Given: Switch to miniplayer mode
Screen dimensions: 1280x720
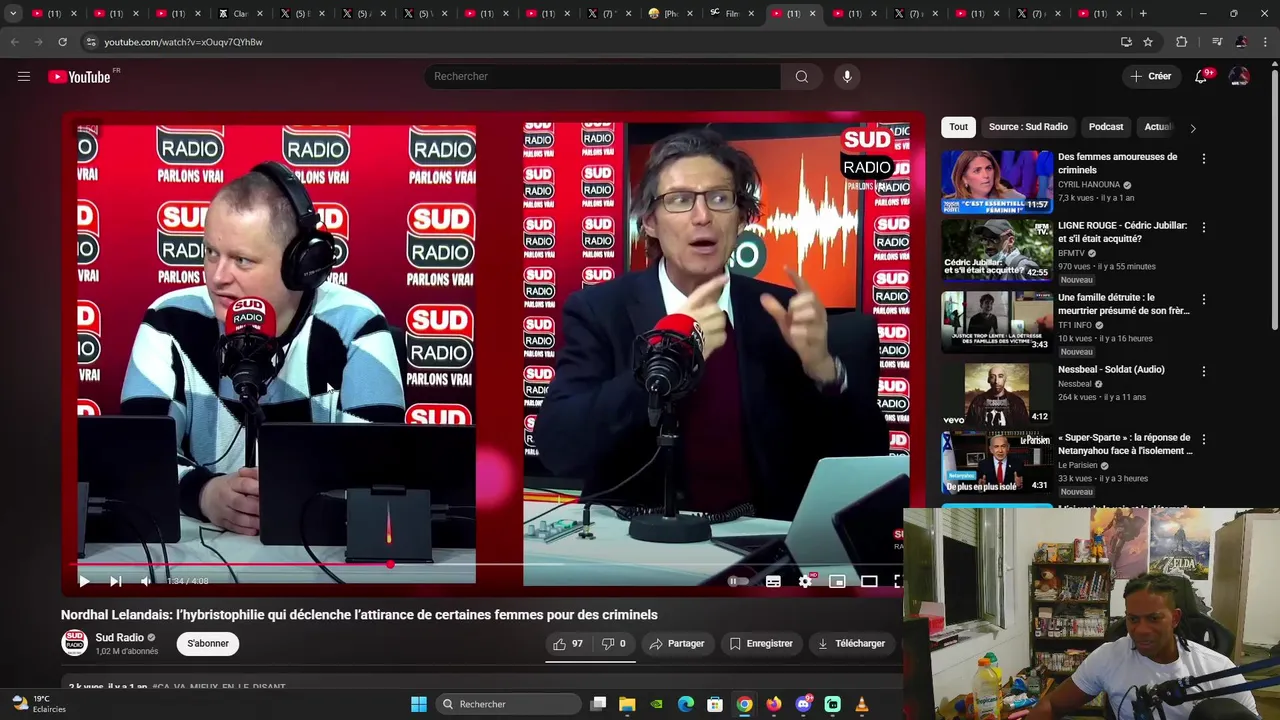Looking at the screenshot, I should click(837, 581).
